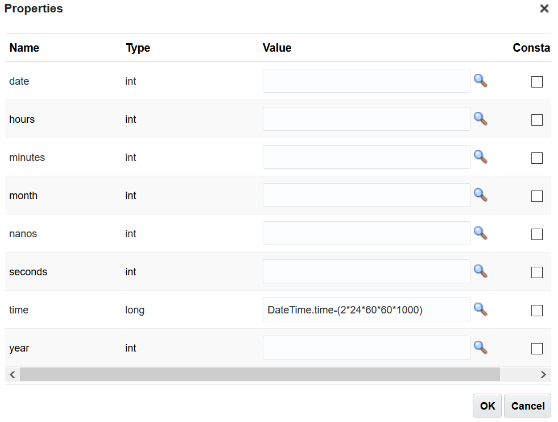Image resolution: width=558 pixels, height=422 pixels.
Task: Open search icon for seconds value
Action: [480, 271]
